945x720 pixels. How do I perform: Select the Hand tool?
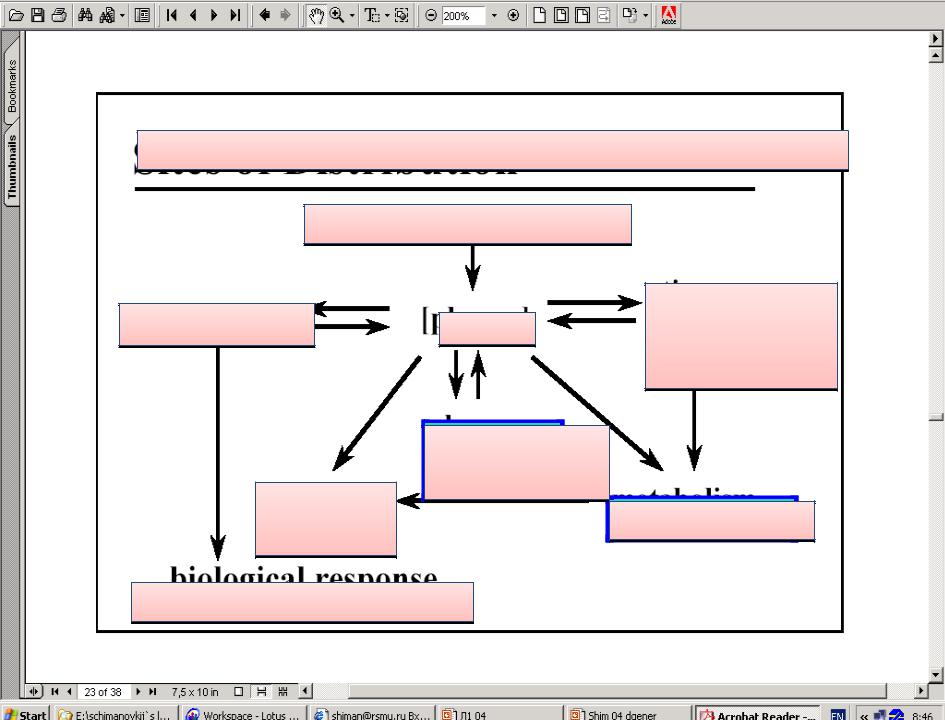[316, 15]
